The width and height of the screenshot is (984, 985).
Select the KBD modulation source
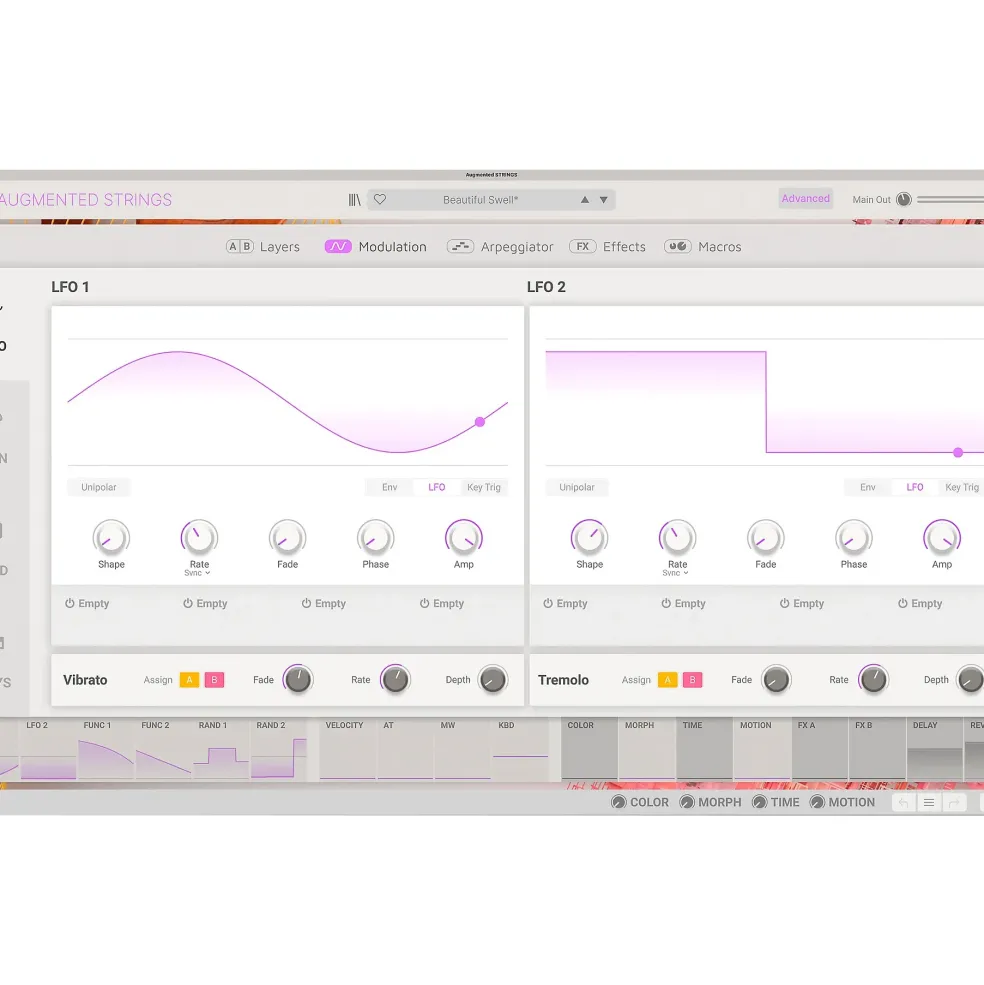[x=520, y=749]
